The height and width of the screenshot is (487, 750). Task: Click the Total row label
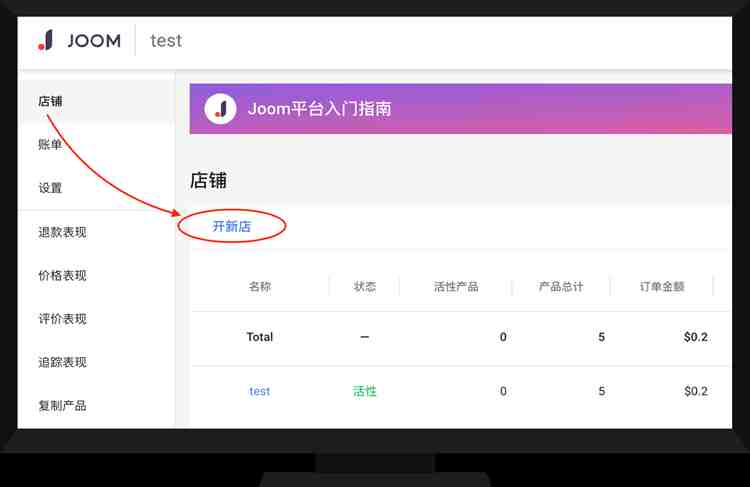tap(260, 337)
